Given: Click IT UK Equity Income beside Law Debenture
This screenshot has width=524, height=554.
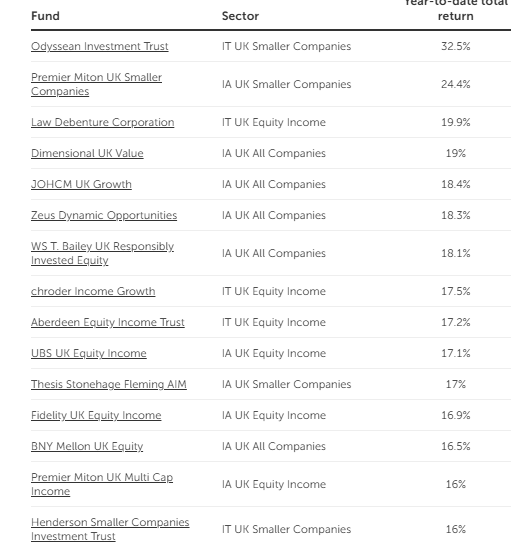Looking at the screenshot, I should tap(274, 122).
